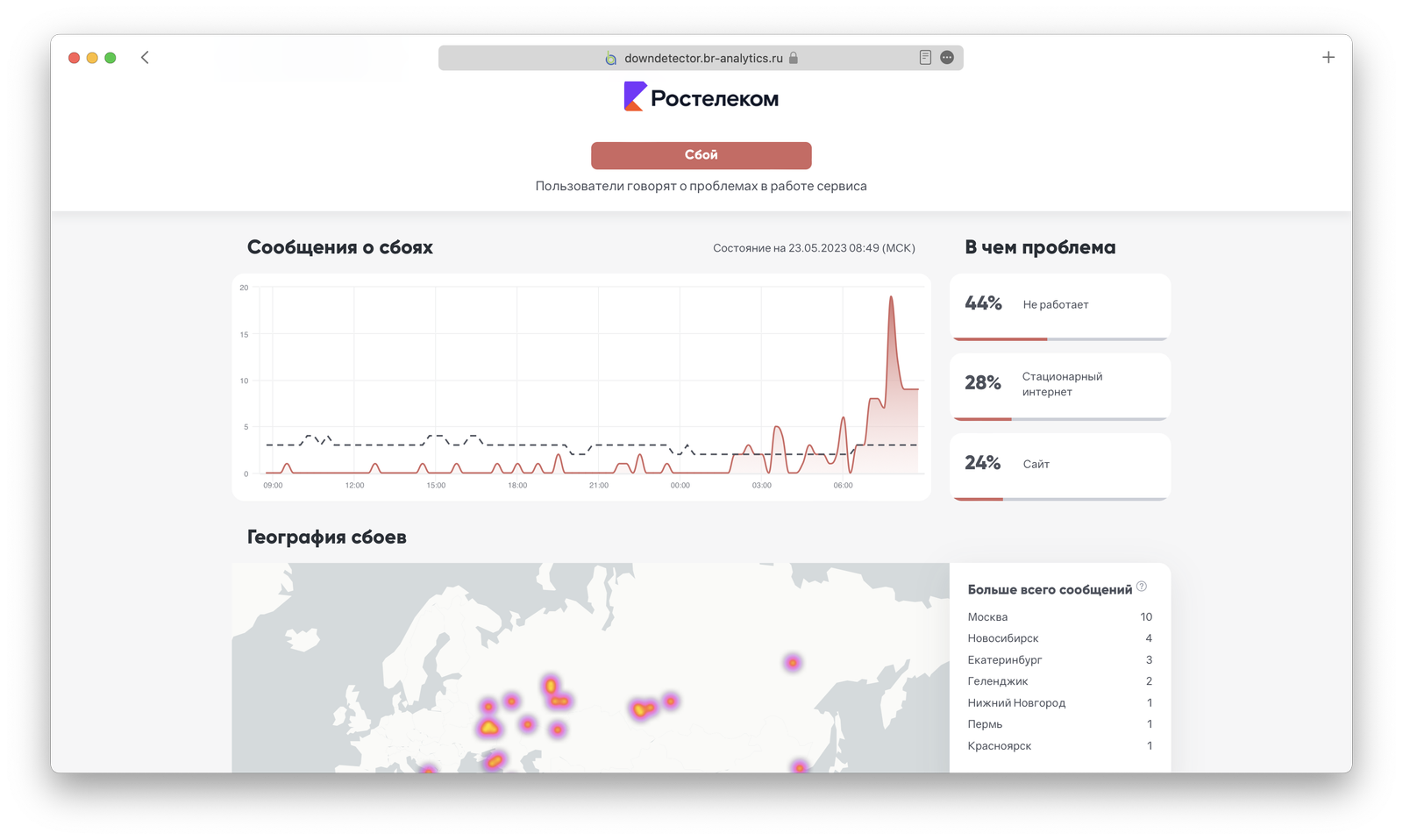Click the В чем проблема heading
The height and width of the screenshot is (840, 1403).
(1040, 247)
